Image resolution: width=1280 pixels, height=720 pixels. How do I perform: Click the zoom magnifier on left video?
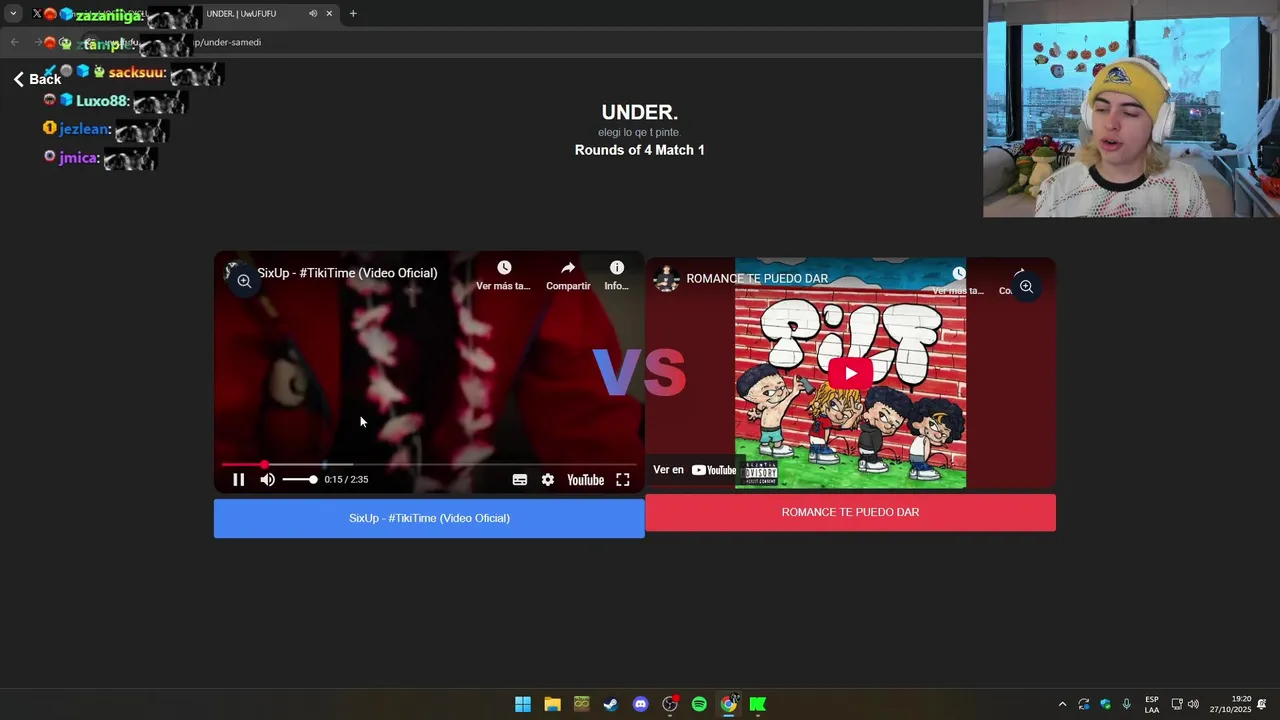(244, 282)
